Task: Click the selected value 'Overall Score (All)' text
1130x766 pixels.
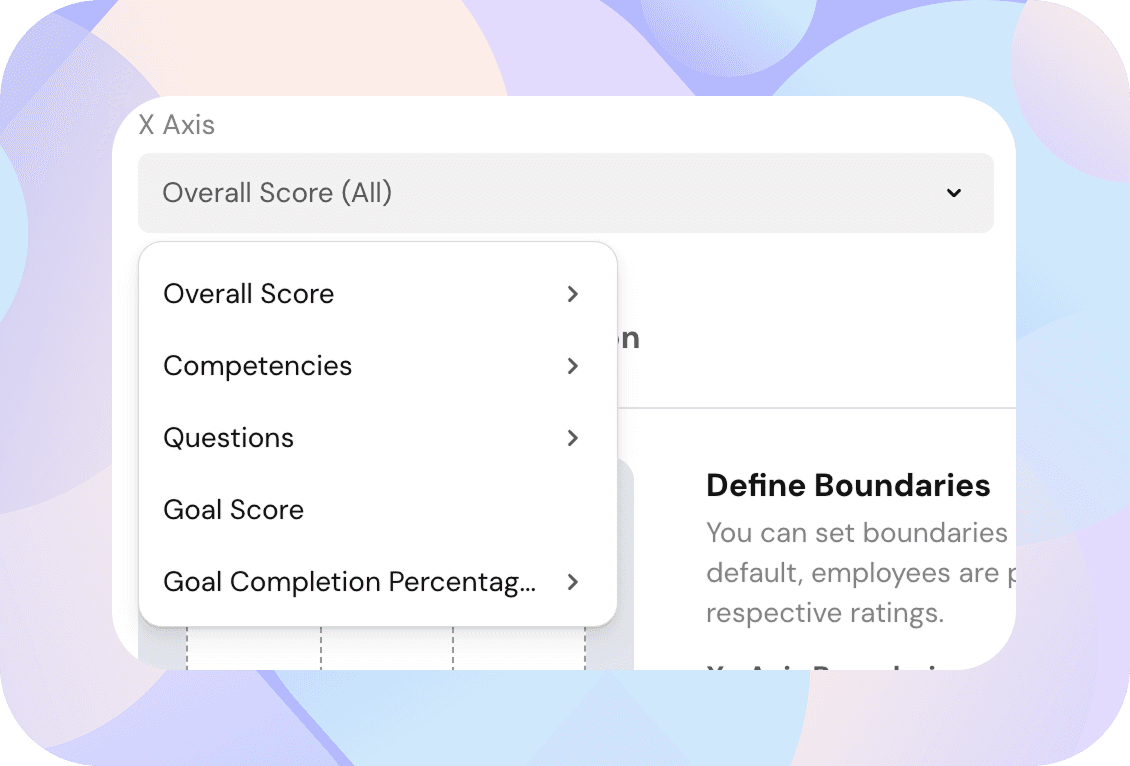Action: tap(277, 193)
